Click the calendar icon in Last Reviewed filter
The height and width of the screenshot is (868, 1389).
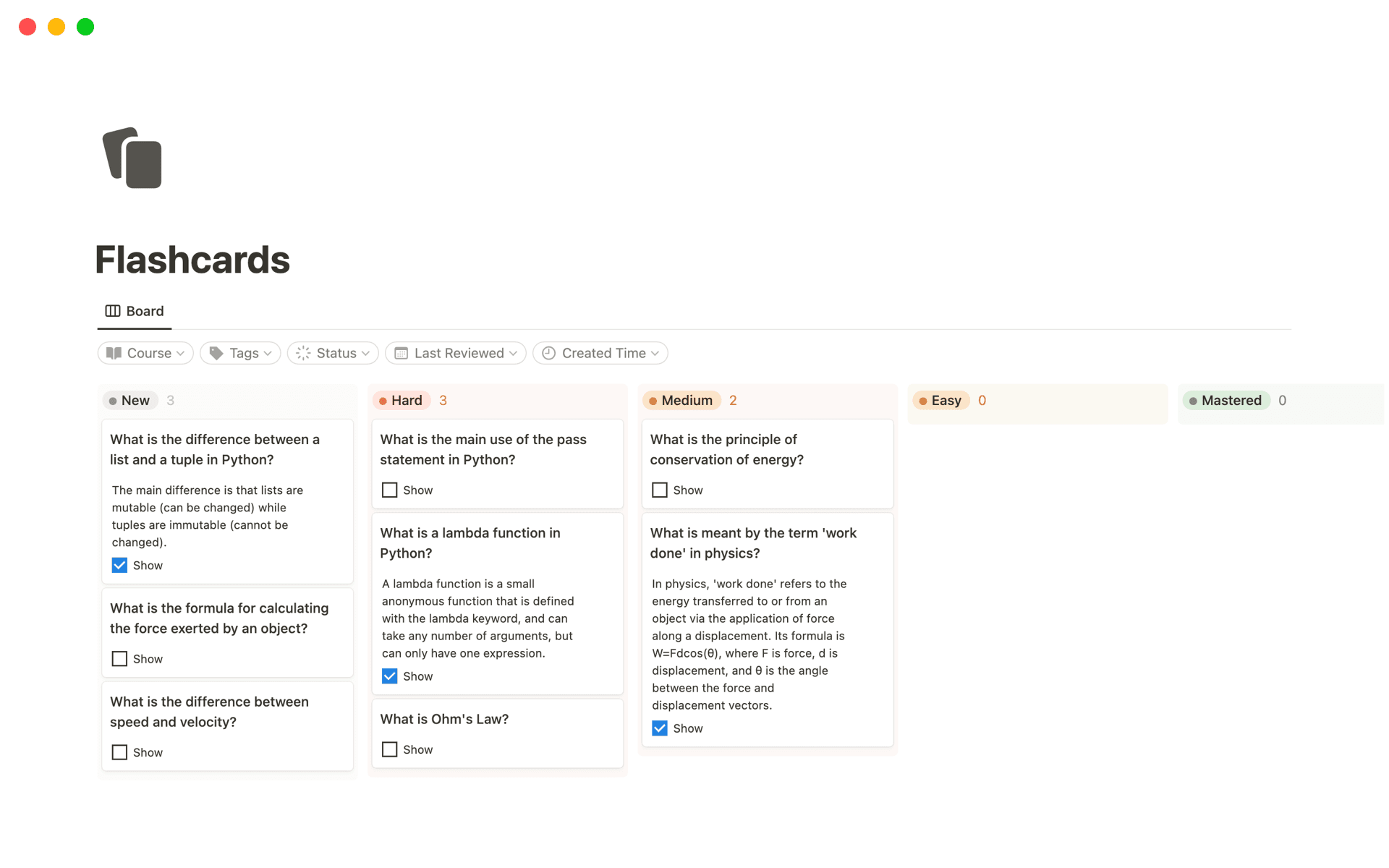click(402, 353)
